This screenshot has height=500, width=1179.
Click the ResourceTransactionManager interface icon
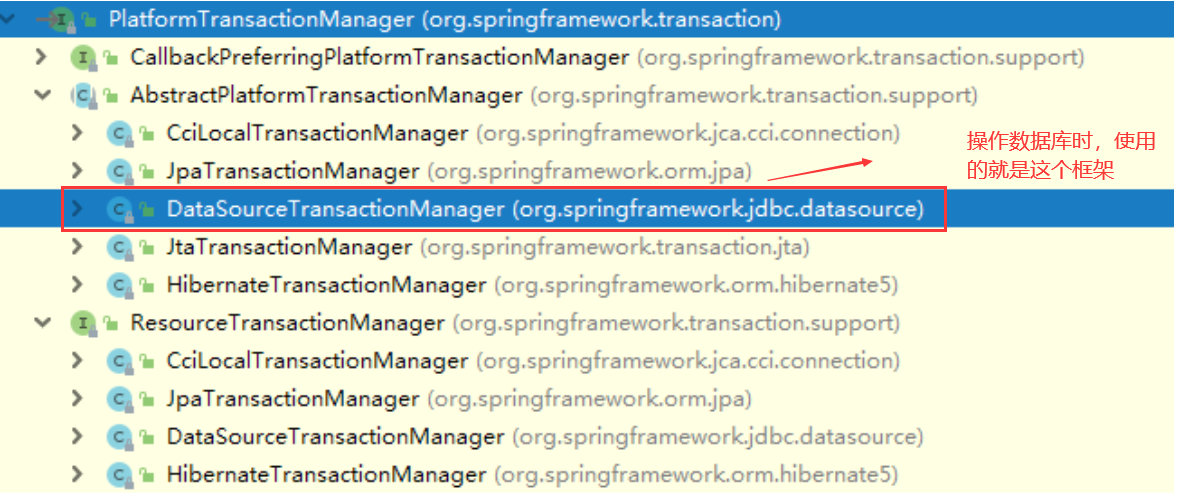coord(81,323)
